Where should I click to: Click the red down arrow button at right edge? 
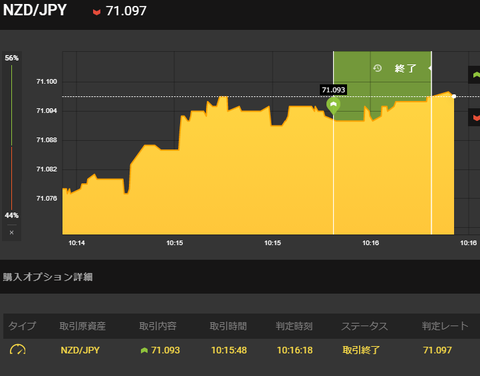tap(475, 117)
